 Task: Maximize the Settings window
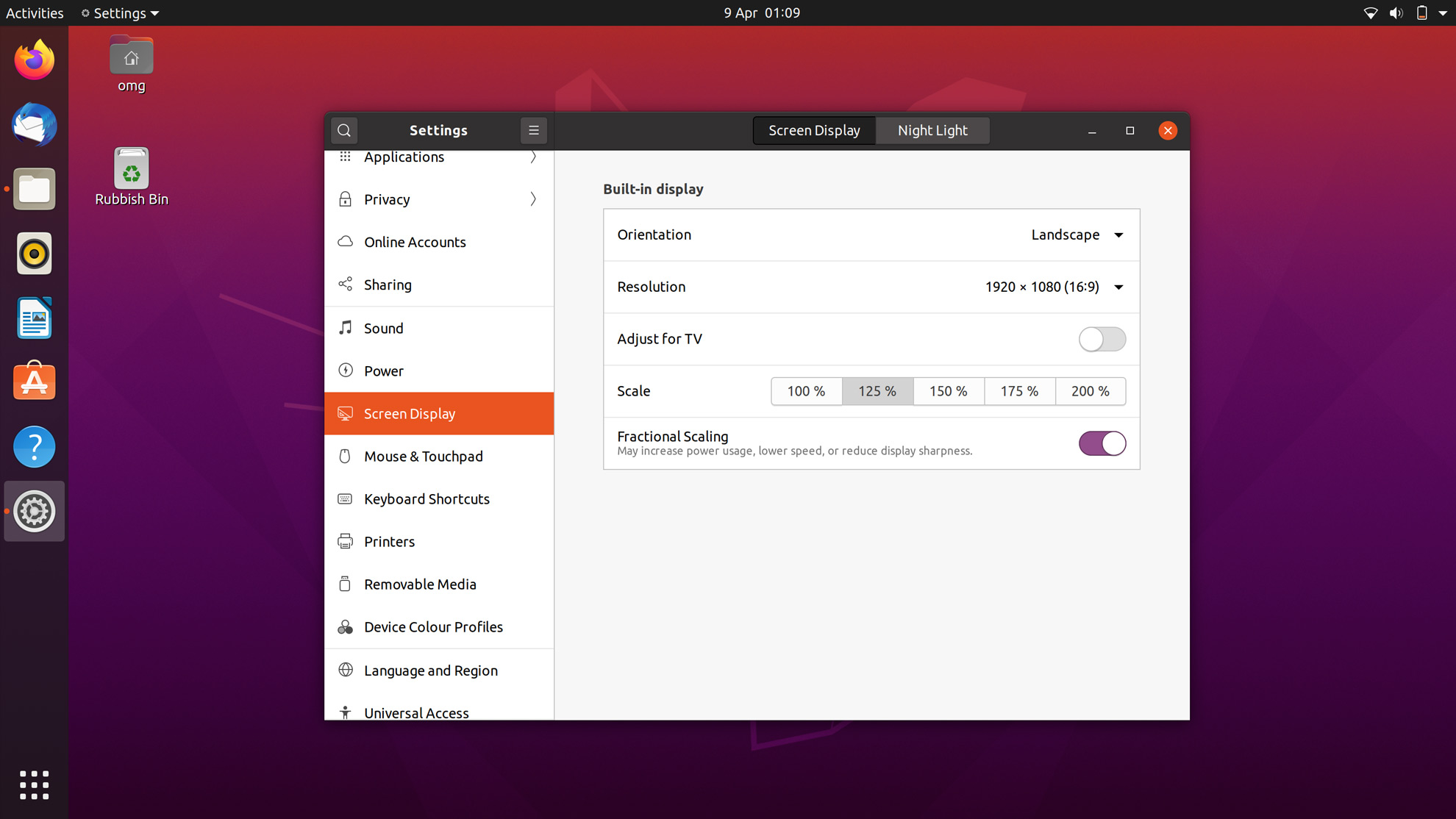click(x=1130, y=131)
